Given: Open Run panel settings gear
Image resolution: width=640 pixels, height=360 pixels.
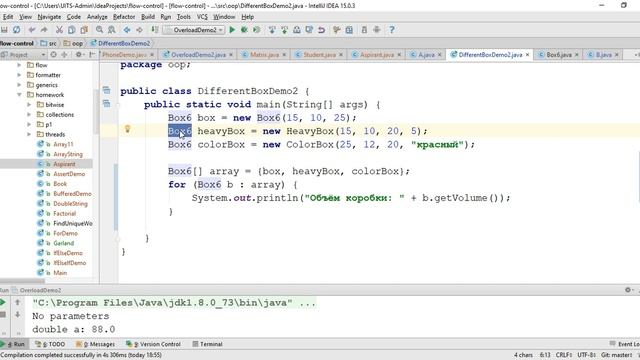Looking at the screenshot, I should point(628,290).
